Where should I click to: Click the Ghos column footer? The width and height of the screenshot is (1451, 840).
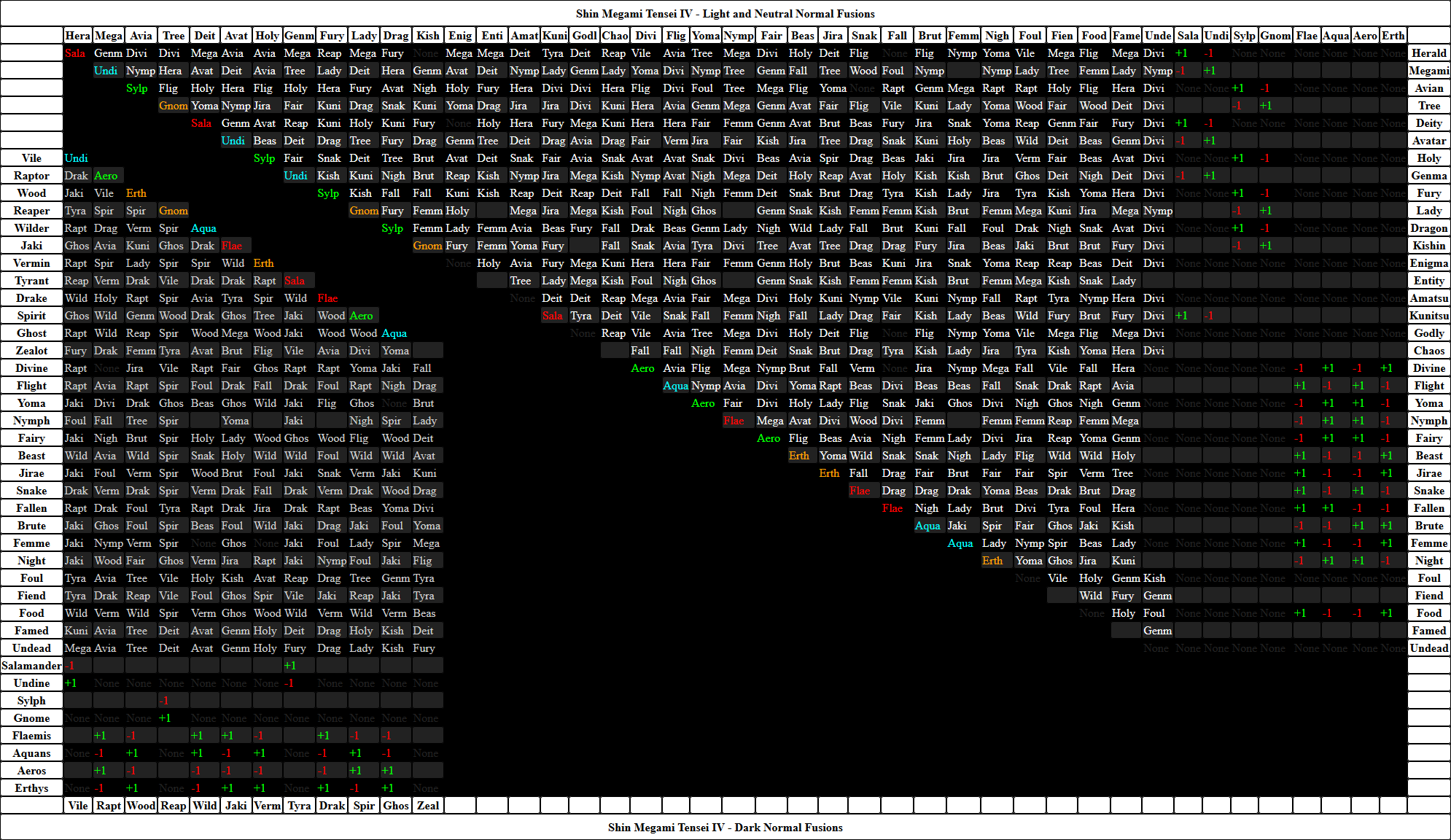(x=396, y=805)
